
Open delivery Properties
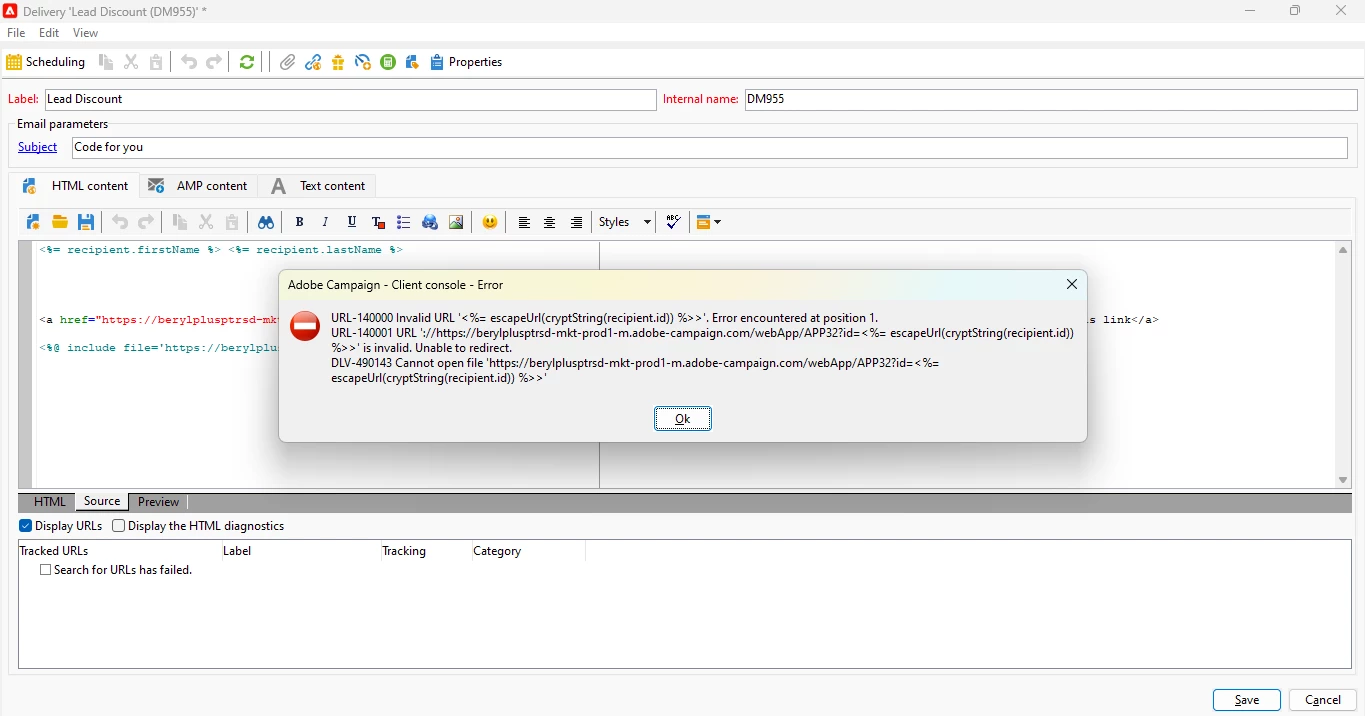coord(467,62)
